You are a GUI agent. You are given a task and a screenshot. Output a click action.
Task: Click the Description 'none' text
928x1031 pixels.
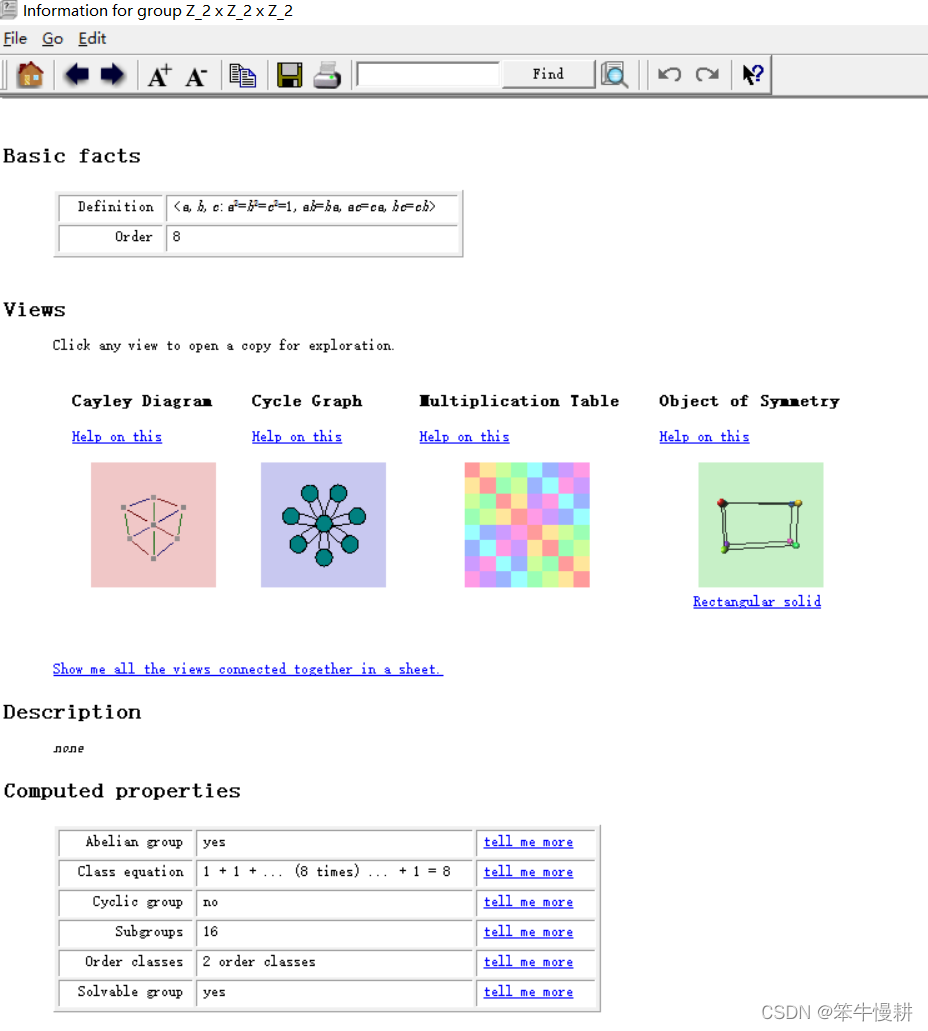pyautogui.click(x=69, y=749)
